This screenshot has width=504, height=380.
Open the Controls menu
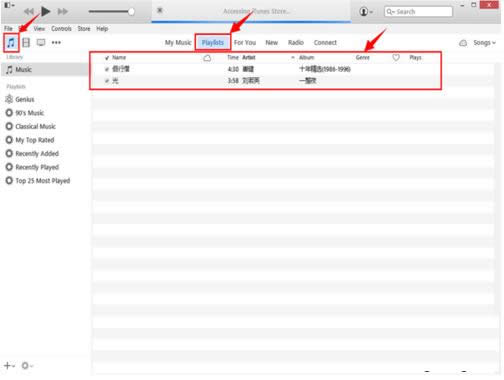pyautogui.click(x=61, y=29)
